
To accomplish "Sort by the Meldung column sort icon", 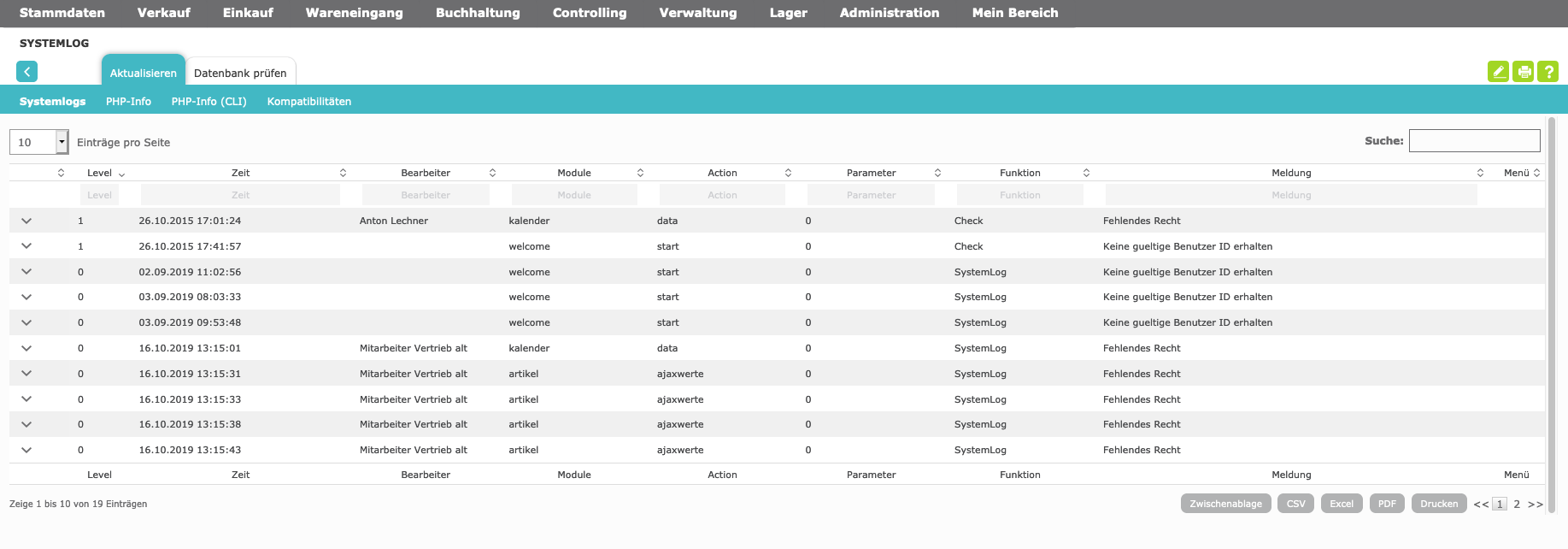I will coord(1480,173).
